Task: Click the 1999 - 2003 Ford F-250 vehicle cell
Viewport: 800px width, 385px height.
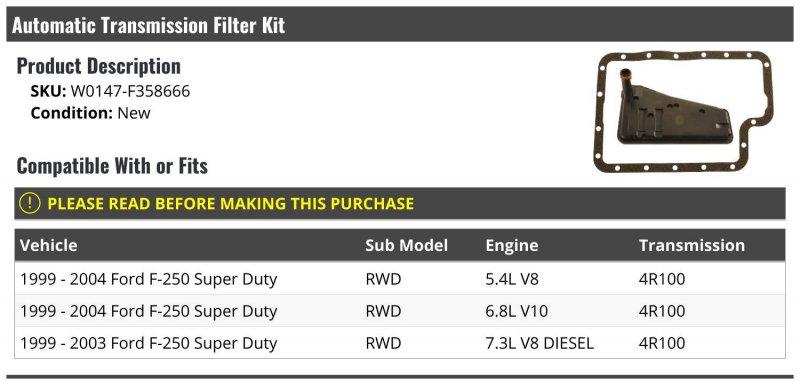Action: pyautogui.click(x=148, y=343)
